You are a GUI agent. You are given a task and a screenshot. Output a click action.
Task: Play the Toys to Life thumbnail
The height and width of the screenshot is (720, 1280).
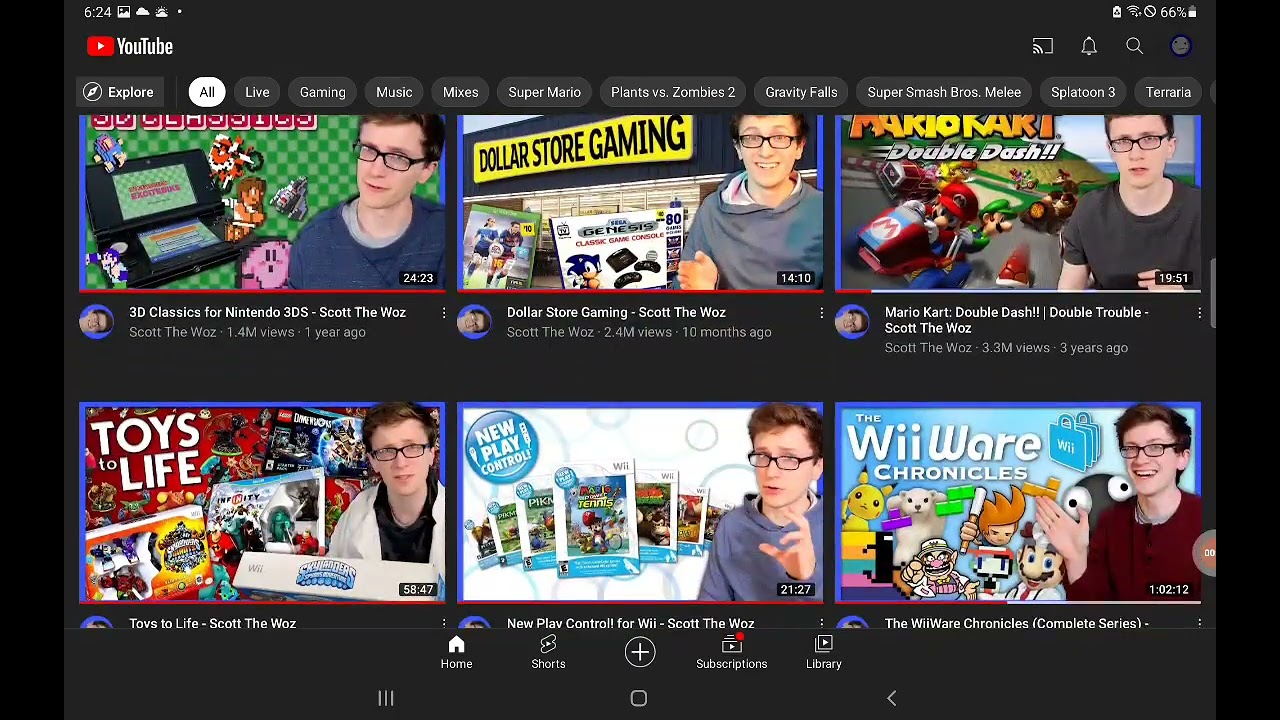(263, 503)
